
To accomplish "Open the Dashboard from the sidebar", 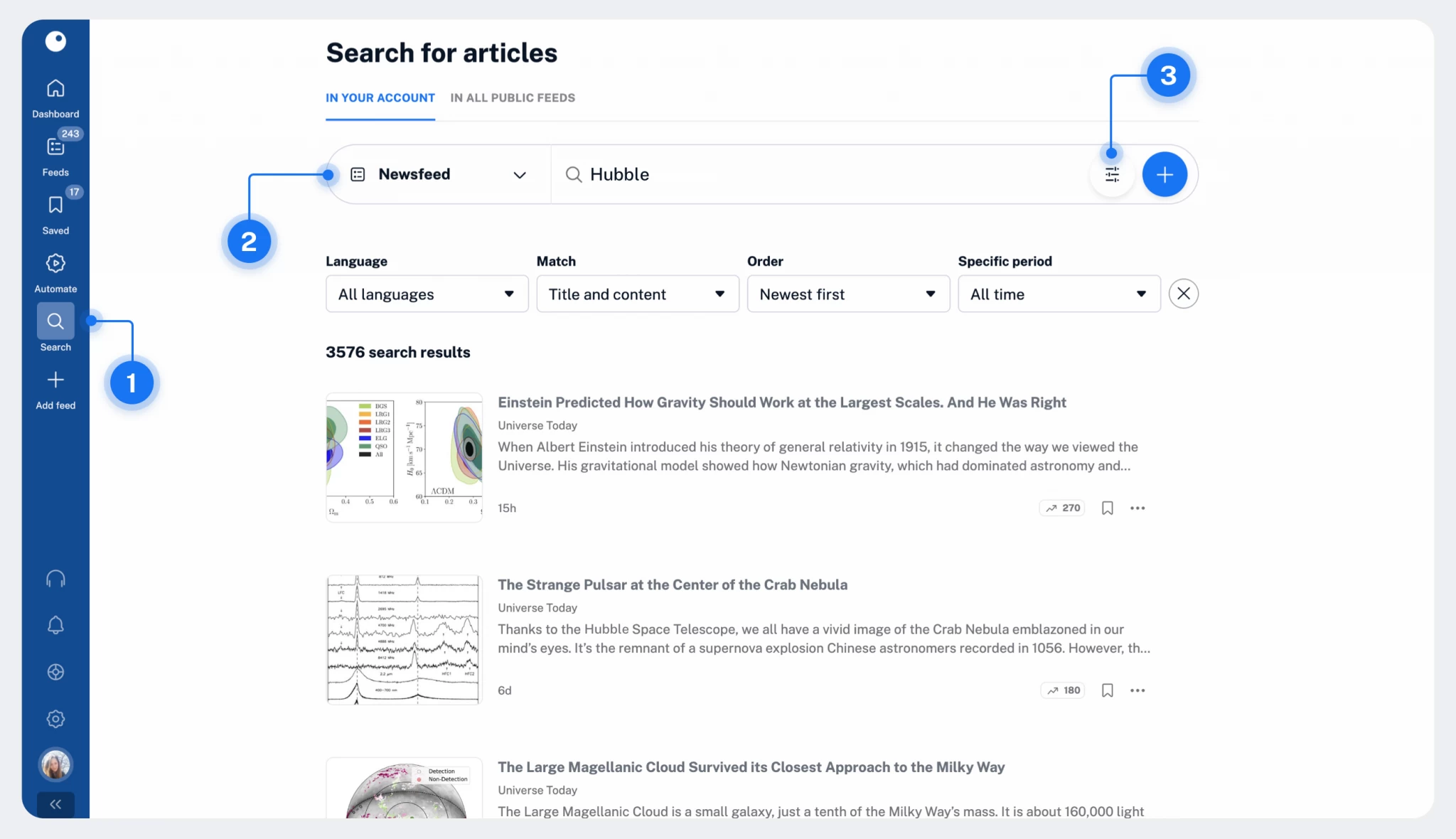I will pyautogui.click(x=55, y=94).
